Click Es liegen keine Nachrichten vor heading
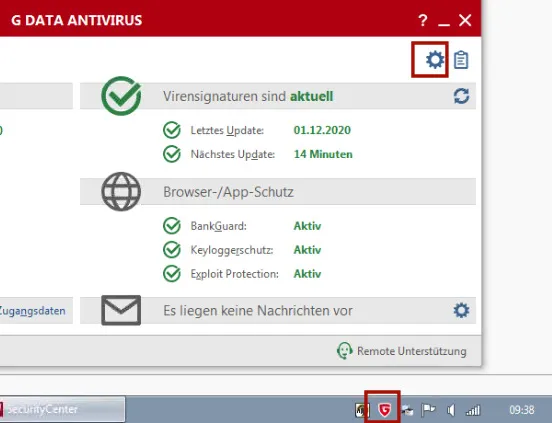Image resolution: width=552 pixels, height=423 pixels. click(258, 311)
